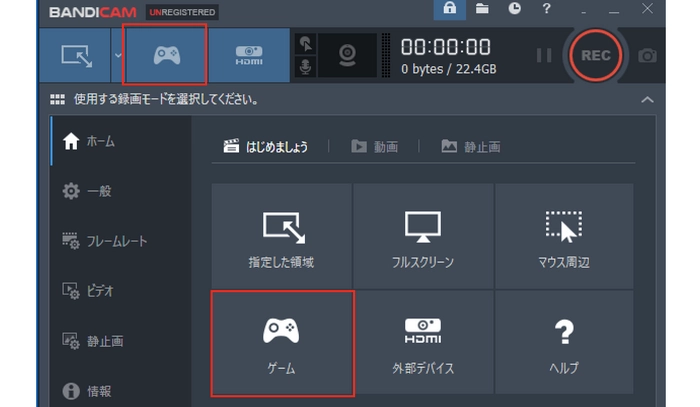This screenshot has height=407, width=700.
Task: Click the lock (register) icon in title bar
Action: (450, 9)
